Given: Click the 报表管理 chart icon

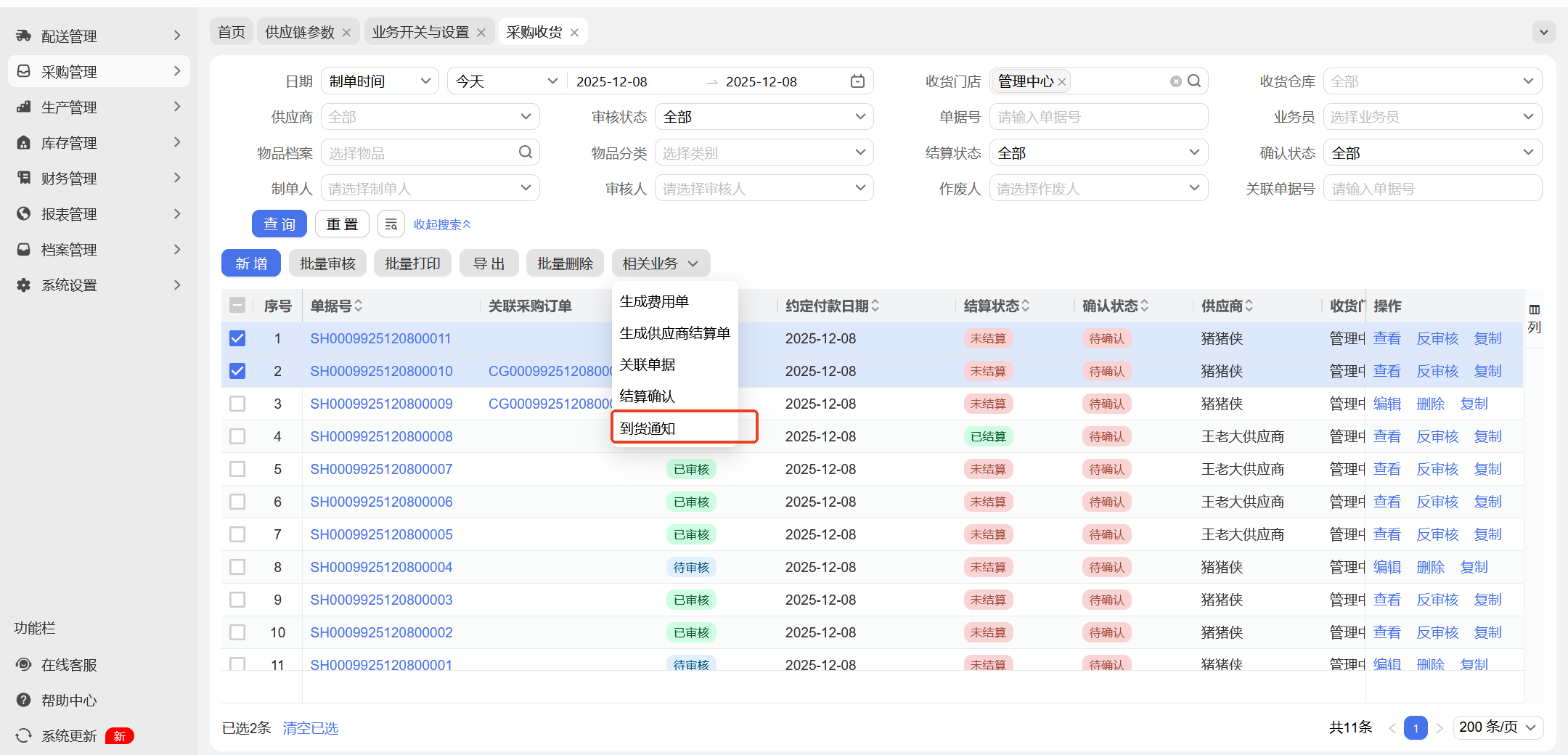Looking at the screenshot, I should coord(24,213).
